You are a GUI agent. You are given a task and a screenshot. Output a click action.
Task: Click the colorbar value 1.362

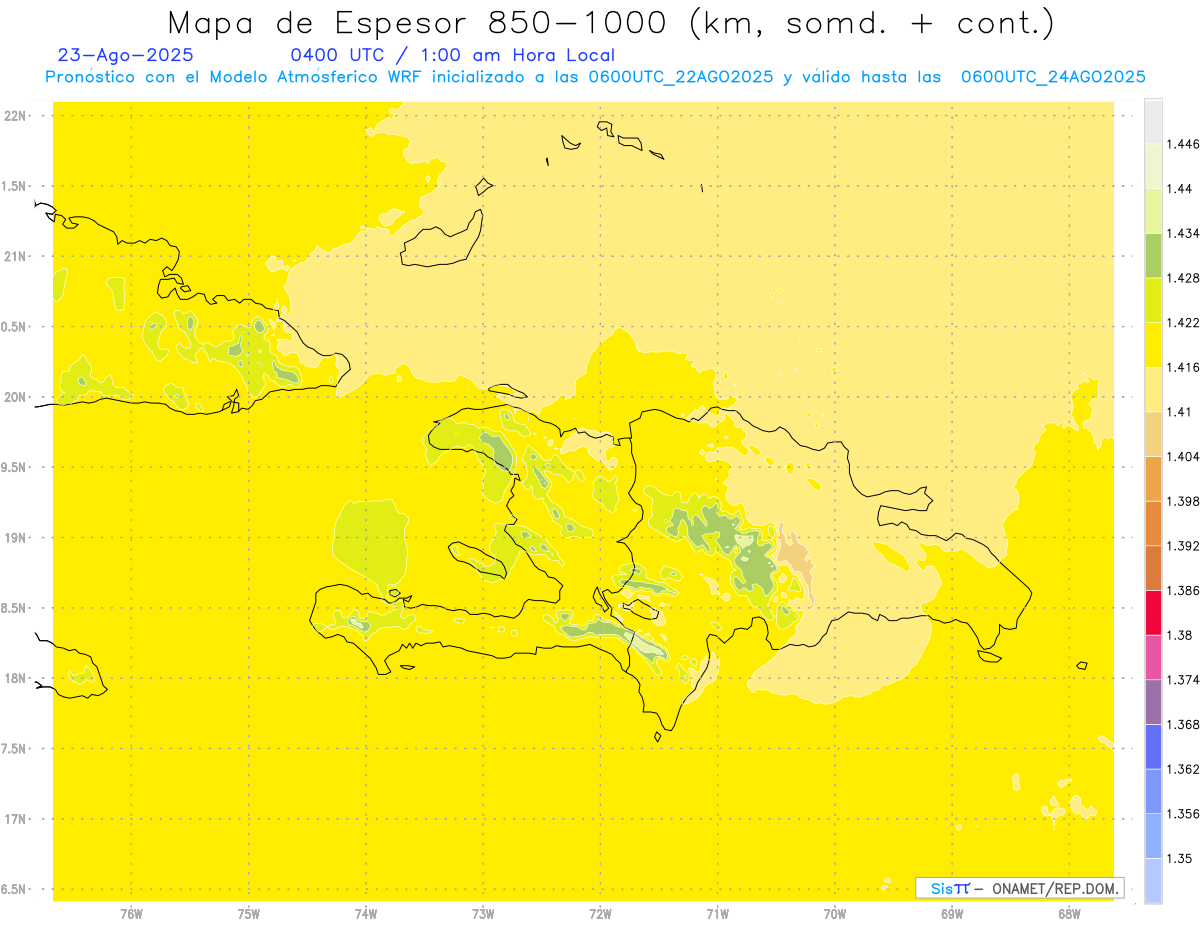pyautogui.click(x=1183, y=769)
